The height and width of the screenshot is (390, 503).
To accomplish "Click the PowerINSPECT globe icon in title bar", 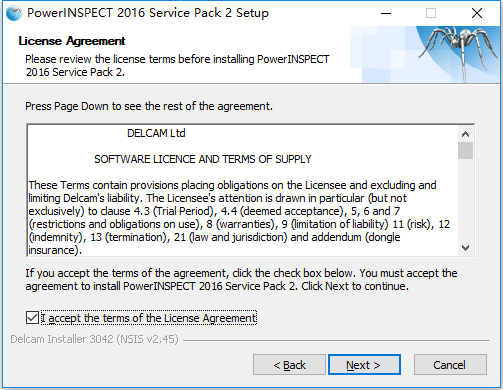I will coord(14,13).
